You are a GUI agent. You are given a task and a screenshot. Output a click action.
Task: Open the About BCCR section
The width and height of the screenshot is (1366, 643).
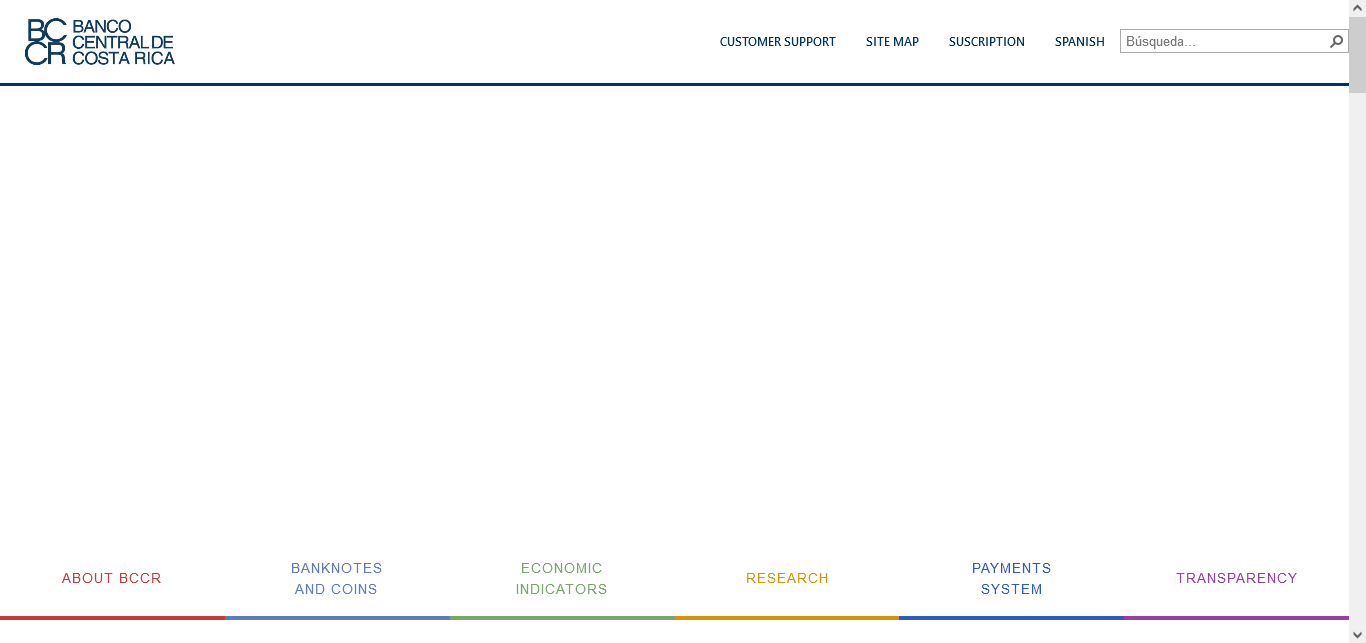112,578
